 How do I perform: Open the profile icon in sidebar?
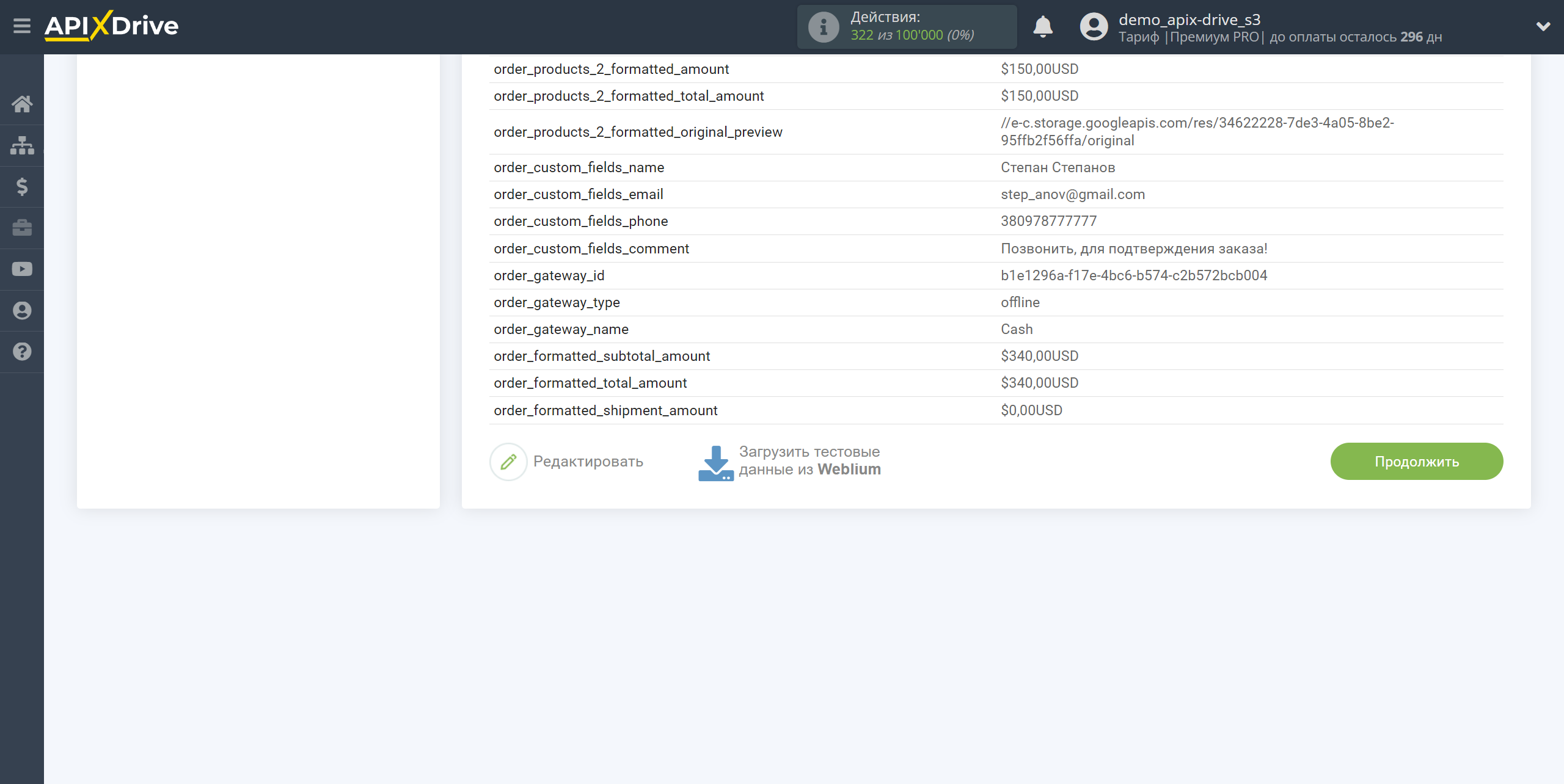(22, 311)
